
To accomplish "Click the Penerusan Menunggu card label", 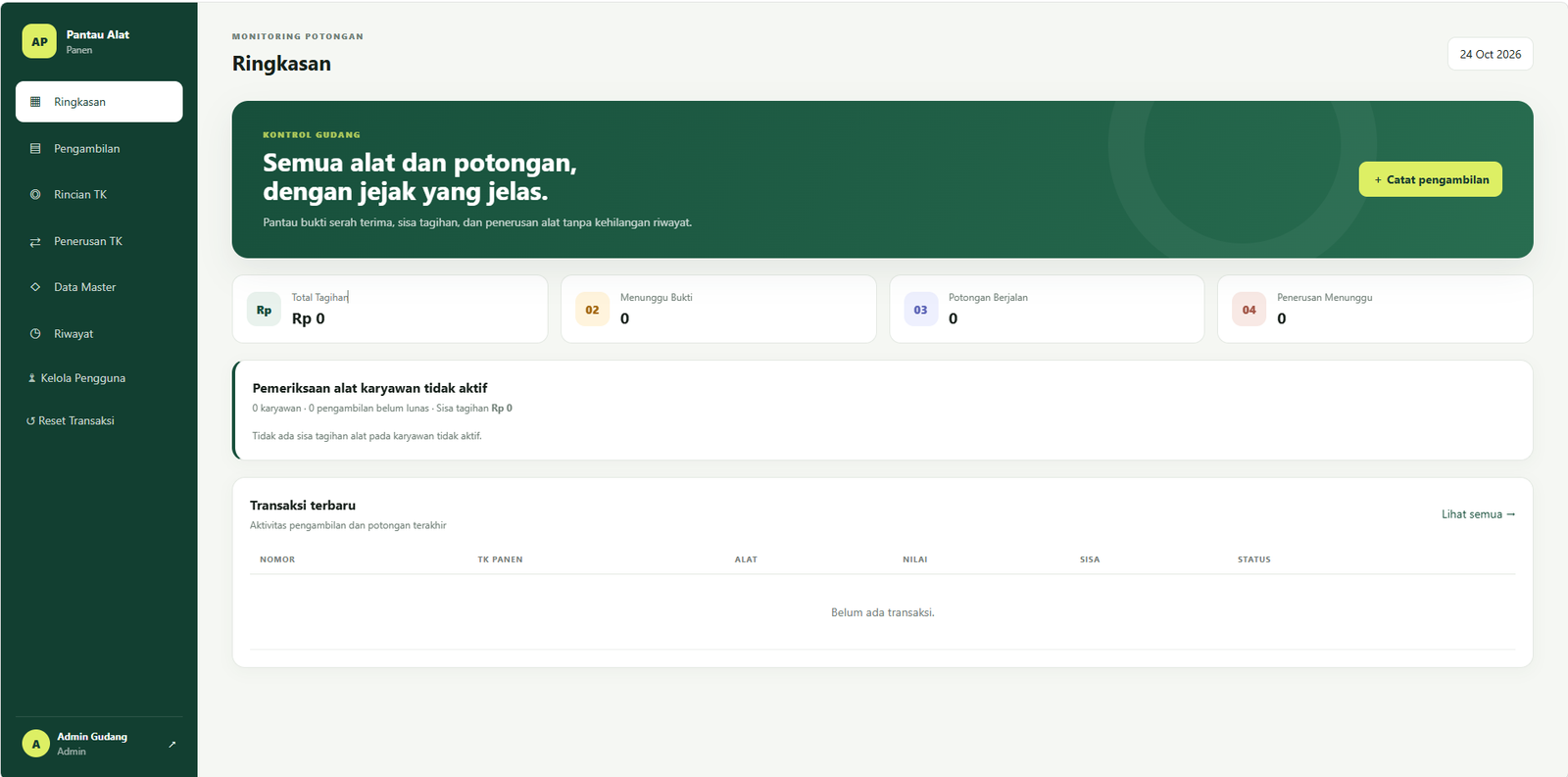I will pos(1324,298).
